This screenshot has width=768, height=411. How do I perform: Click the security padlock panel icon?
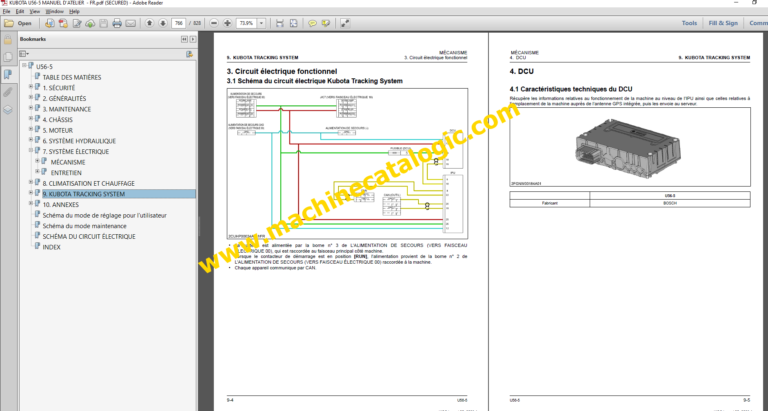(8, 40)
